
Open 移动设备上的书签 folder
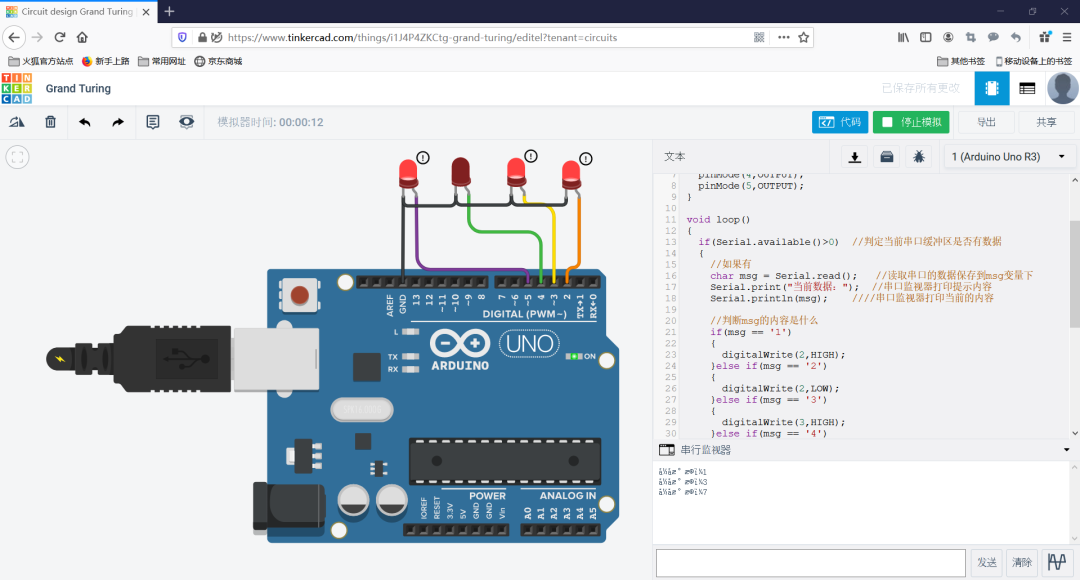(x=1034, y=61)
